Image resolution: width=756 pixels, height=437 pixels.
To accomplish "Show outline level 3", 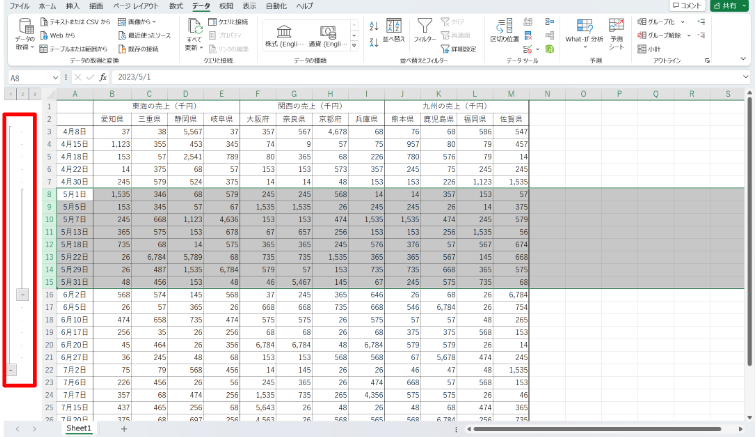I will pyautogui.click(x=35, y=94).
